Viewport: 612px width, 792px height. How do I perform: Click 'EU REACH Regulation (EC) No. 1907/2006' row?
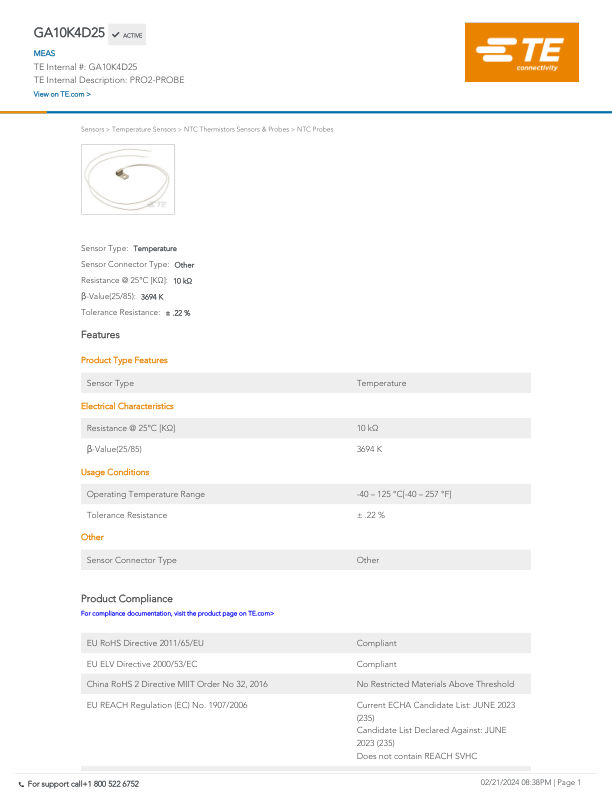(305, 730)
